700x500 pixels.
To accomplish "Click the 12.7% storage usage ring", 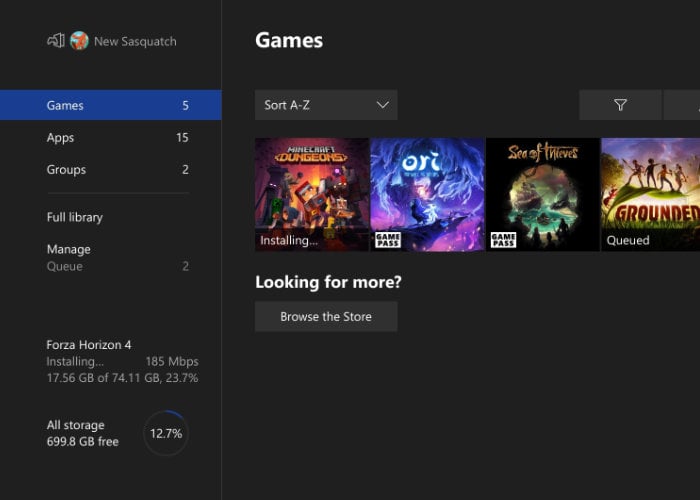I will coord(166,433).
